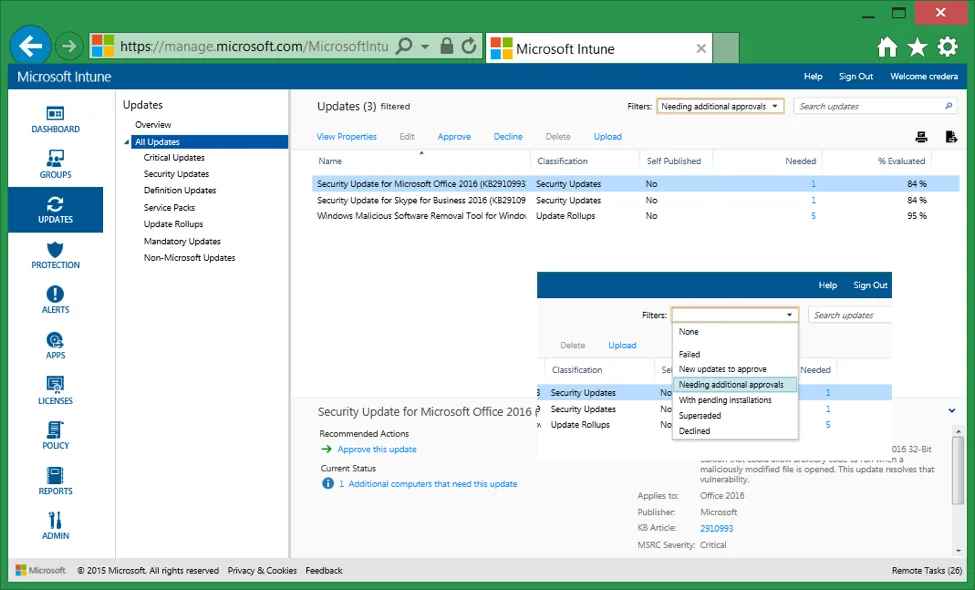
Task: Click the export icon above the updates list
Action: [x=951, y=137]
